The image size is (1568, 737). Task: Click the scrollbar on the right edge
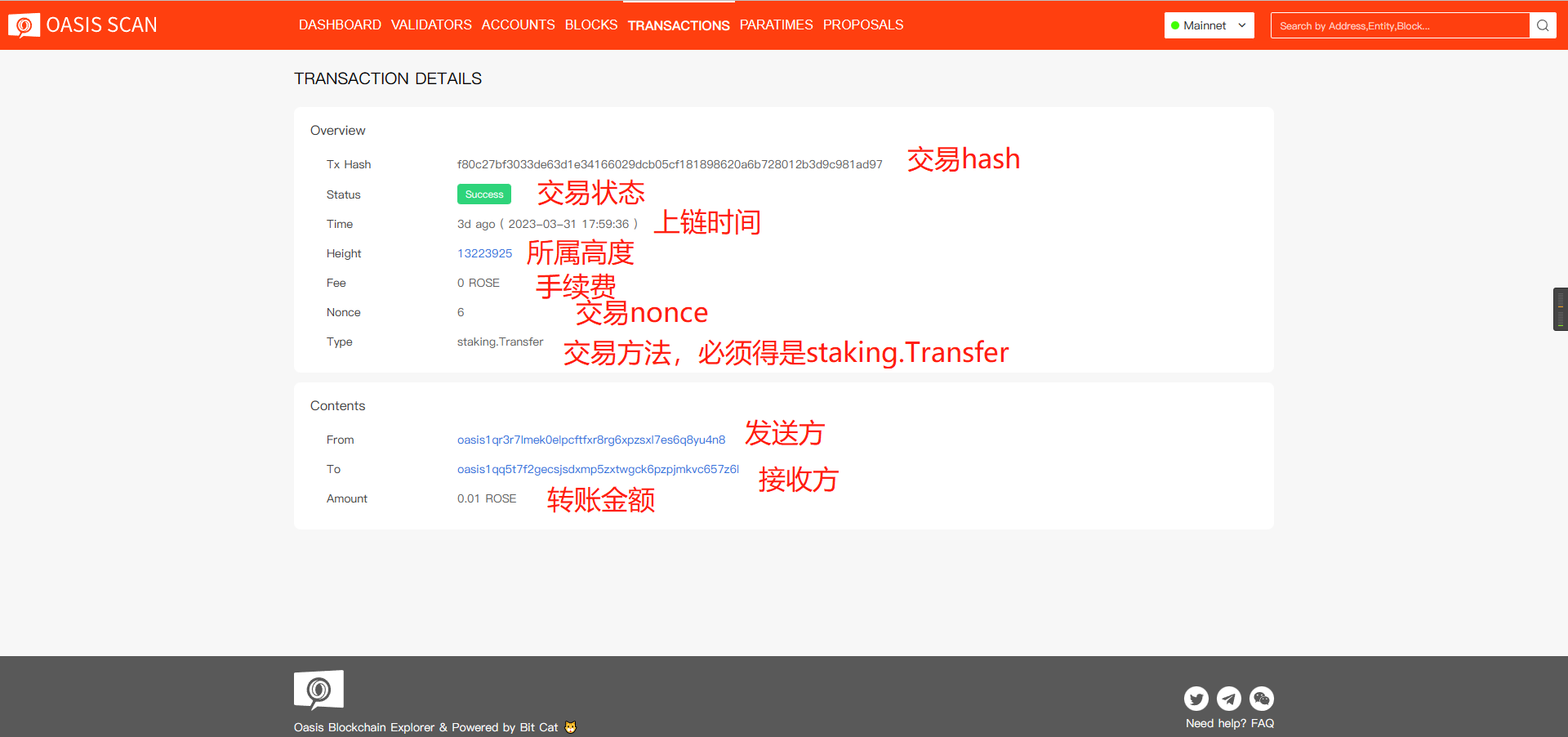(1561, 309)
